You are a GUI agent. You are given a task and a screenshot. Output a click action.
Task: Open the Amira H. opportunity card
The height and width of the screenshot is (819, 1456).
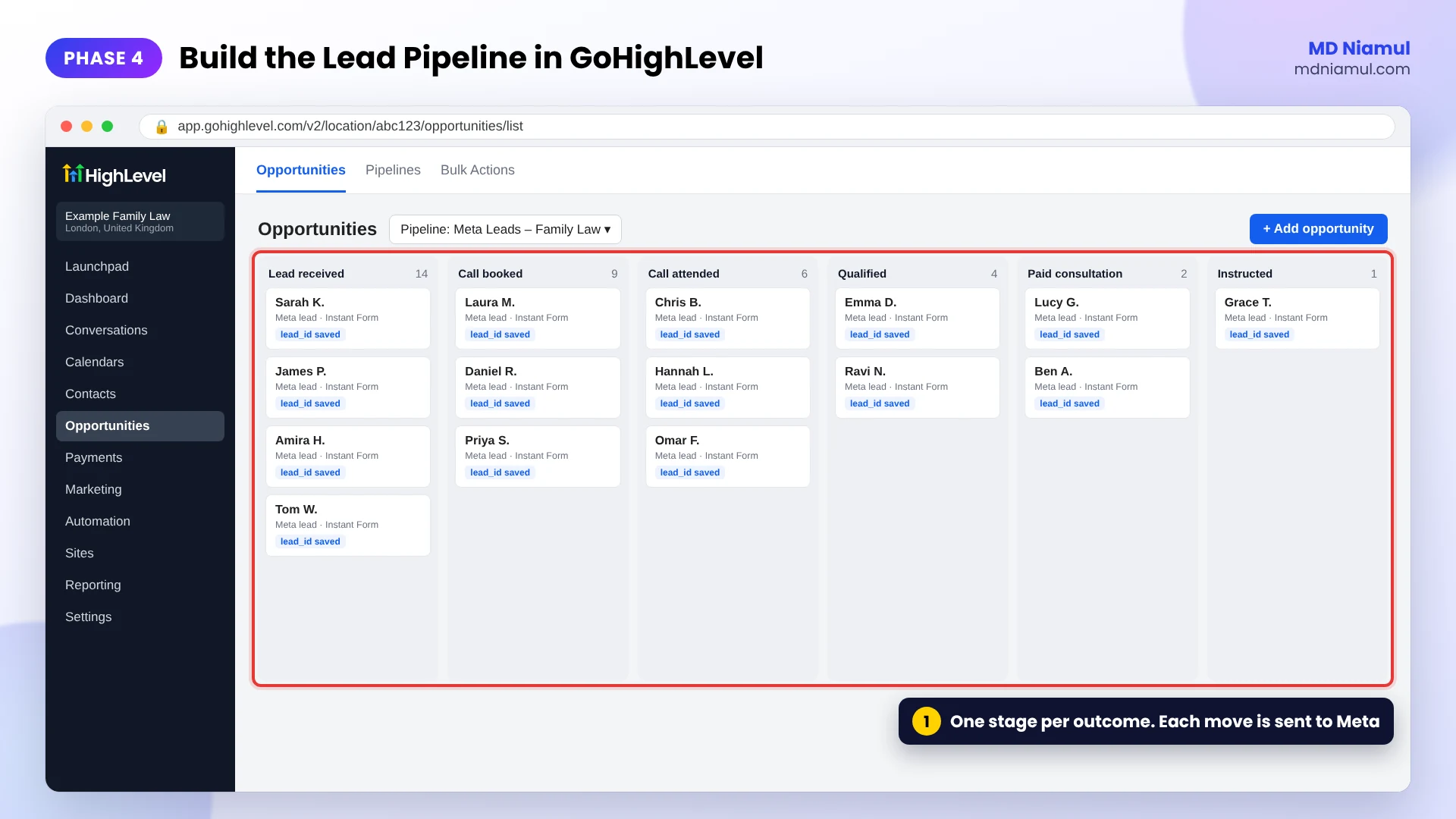click(348, 457)
